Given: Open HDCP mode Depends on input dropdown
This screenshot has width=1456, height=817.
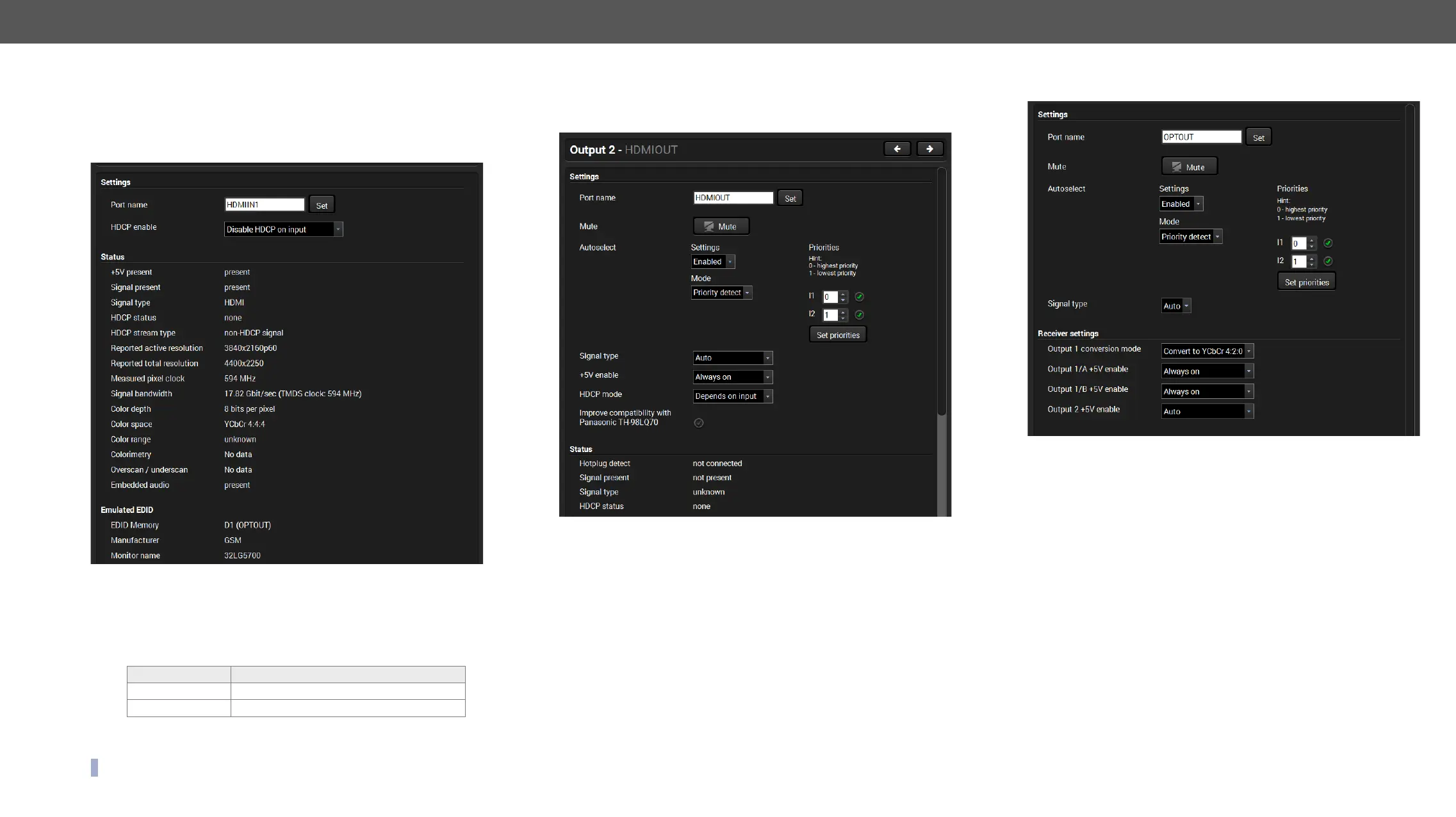Looking at the screenshot, I should pos(733,396).
